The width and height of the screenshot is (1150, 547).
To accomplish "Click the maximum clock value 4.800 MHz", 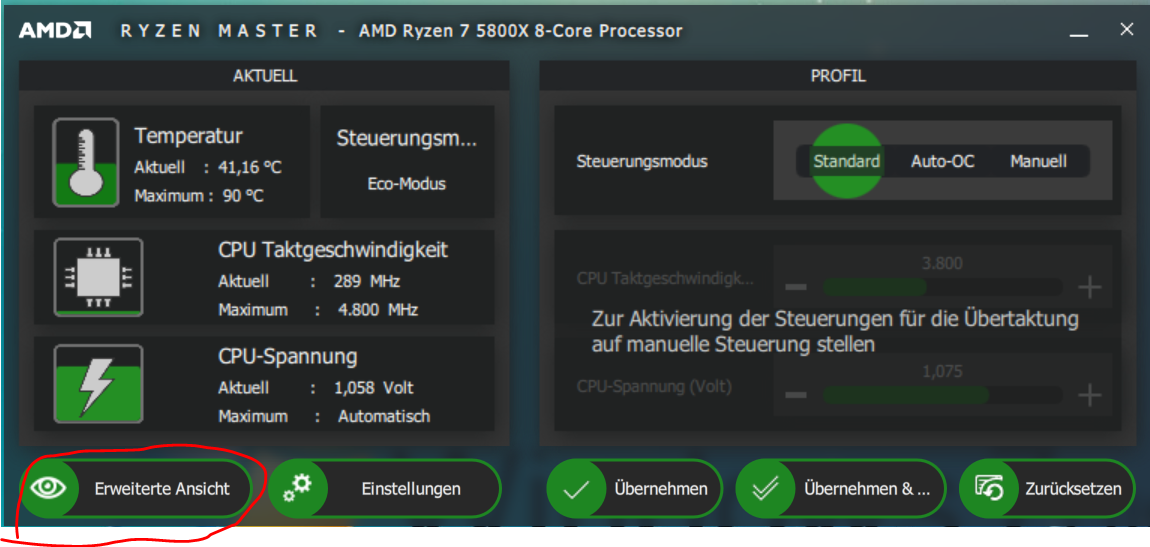I will (377, 310).
